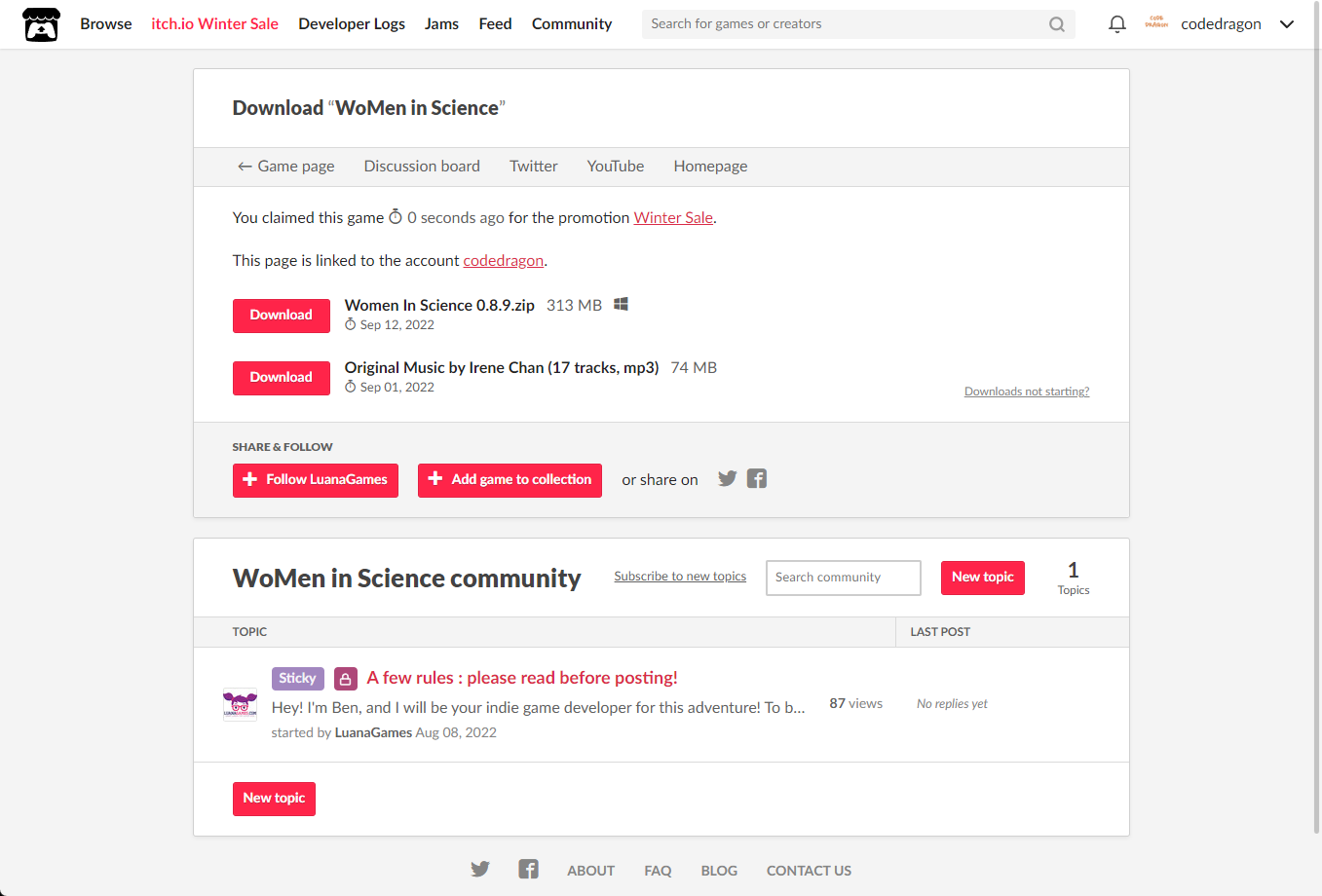Click the '1 Topics' counter

(1074, 578)
